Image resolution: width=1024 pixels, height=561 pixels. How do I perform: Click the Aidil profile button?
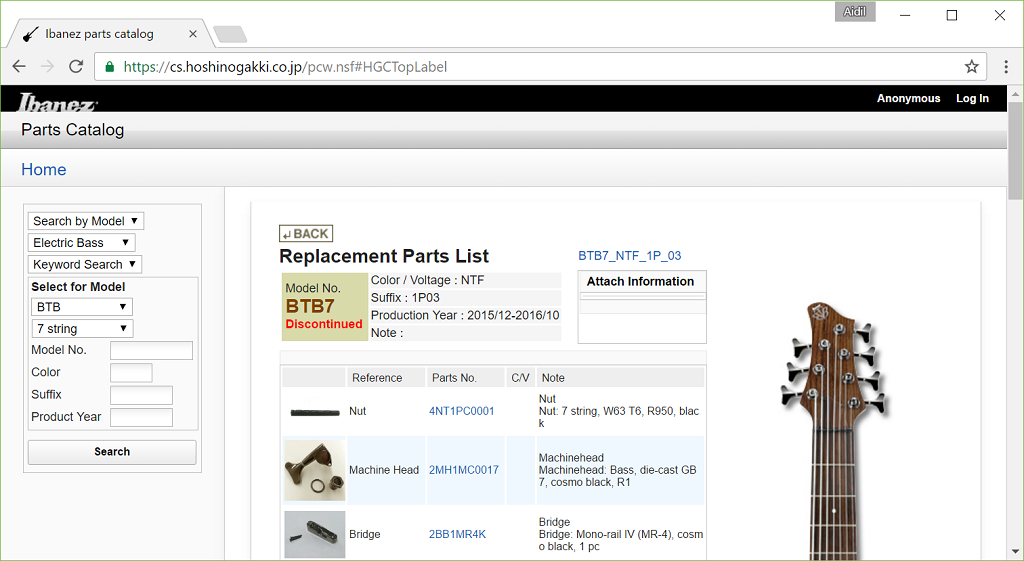coord(854,12)
